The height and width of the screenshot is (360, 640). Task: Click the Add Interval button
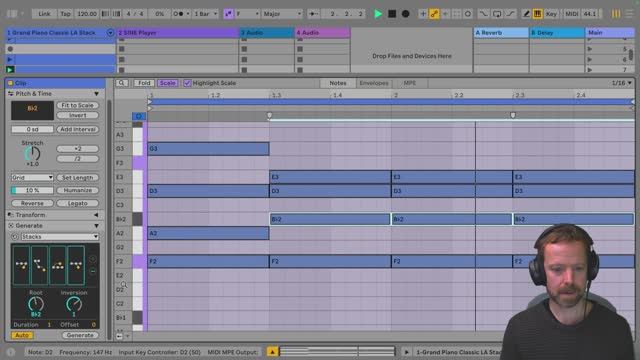[78, 129]
